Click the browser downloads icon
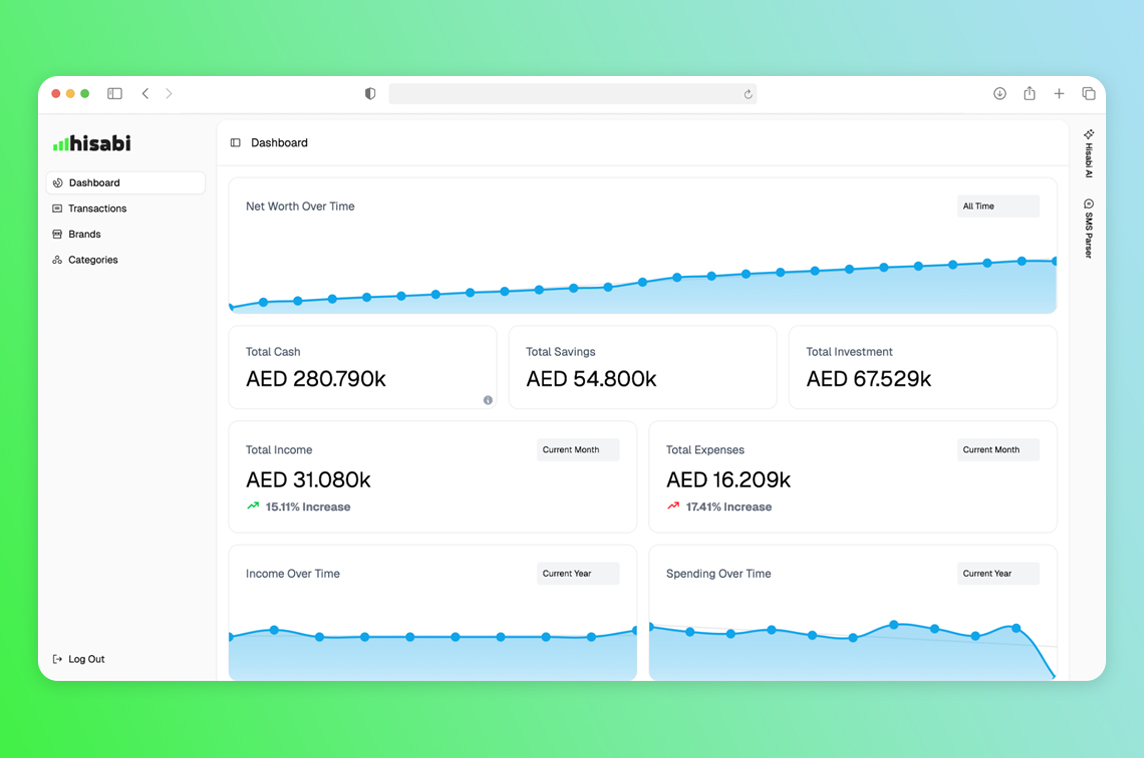 tap(999, 94)
